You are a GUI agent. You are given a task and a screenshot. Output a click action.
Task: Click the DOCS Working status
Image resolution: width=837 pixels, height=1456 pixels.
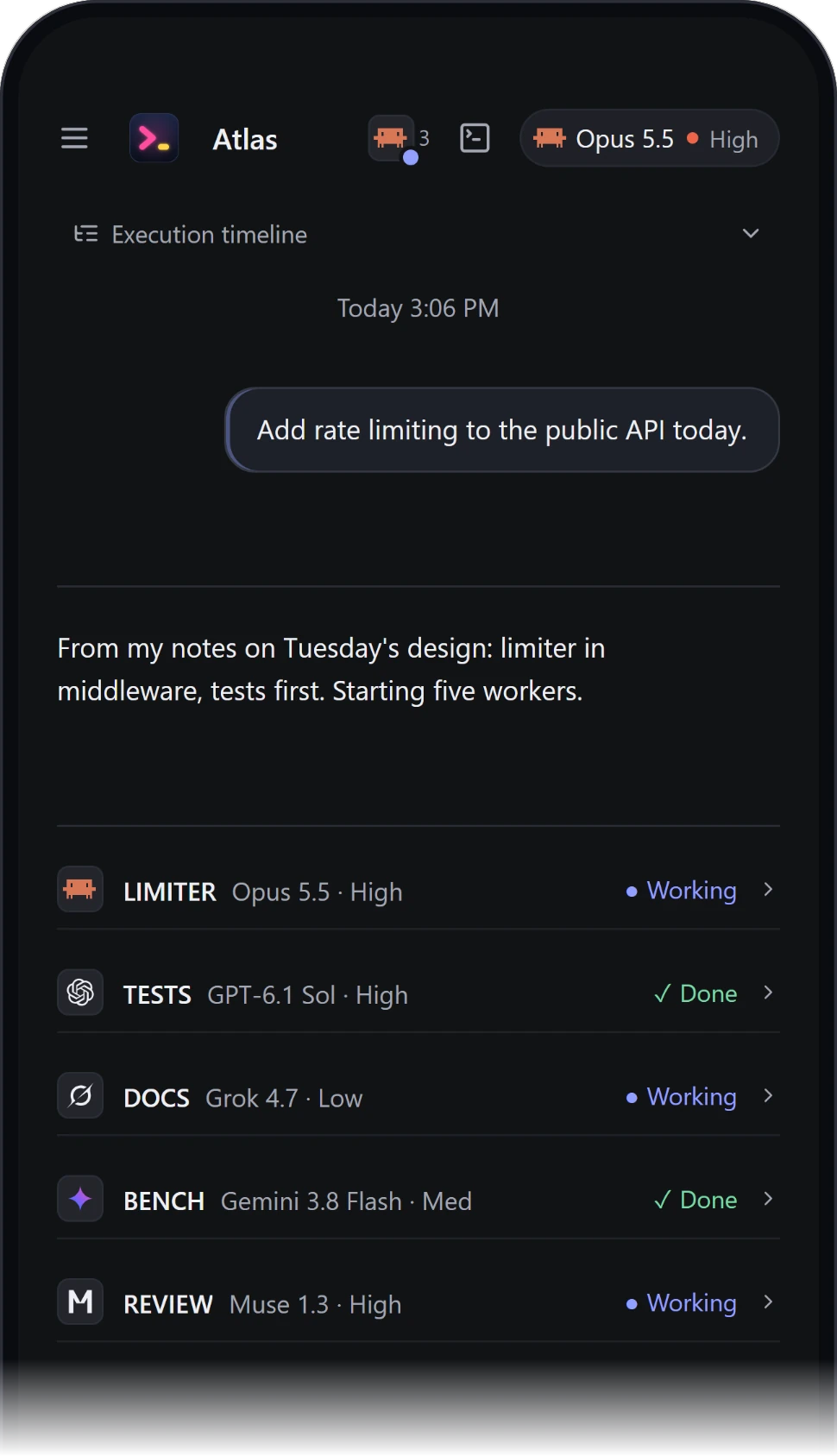click(682, 1097)
